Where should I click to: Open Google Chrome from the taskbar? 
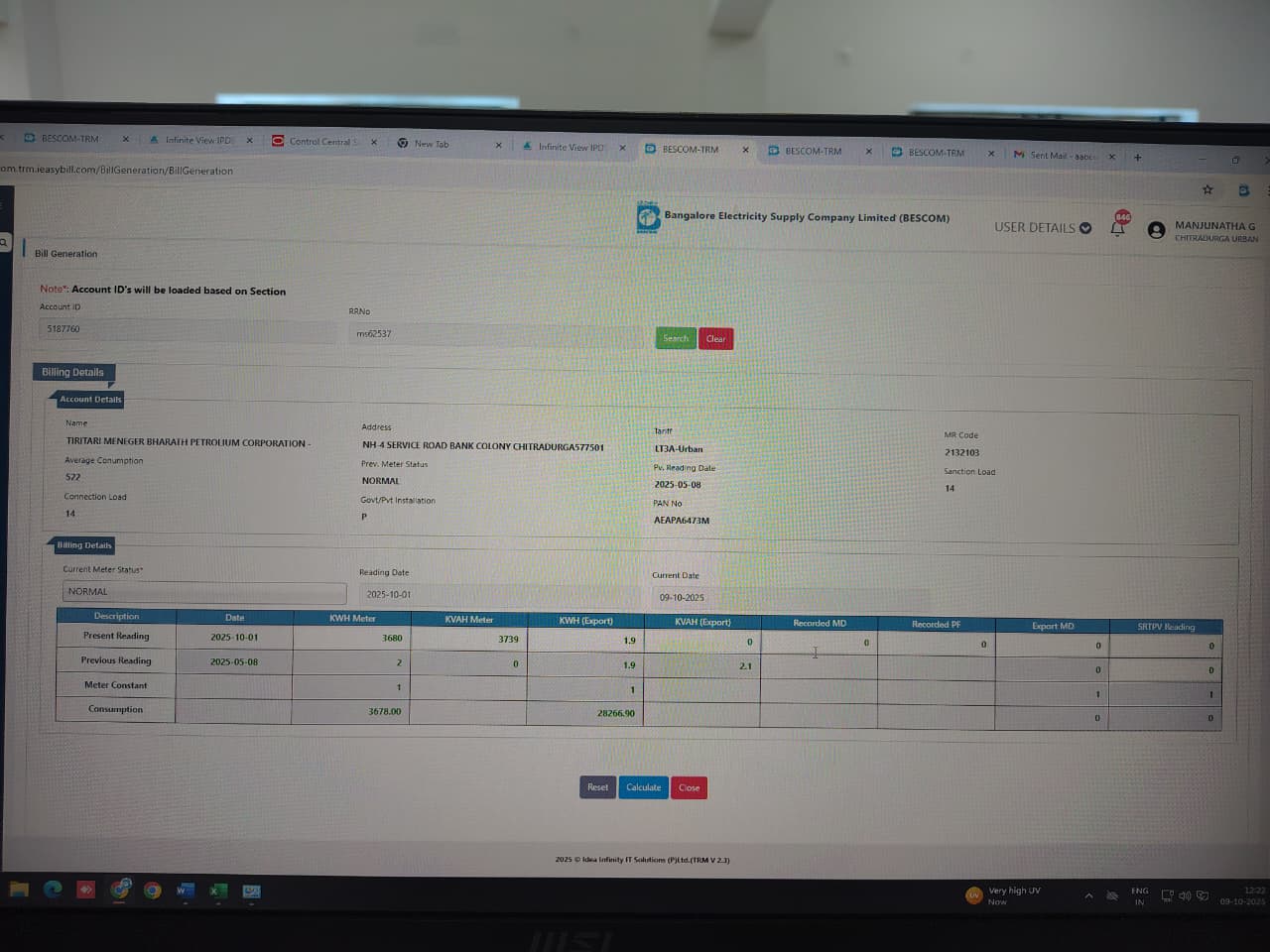click(x=153, y=891)
